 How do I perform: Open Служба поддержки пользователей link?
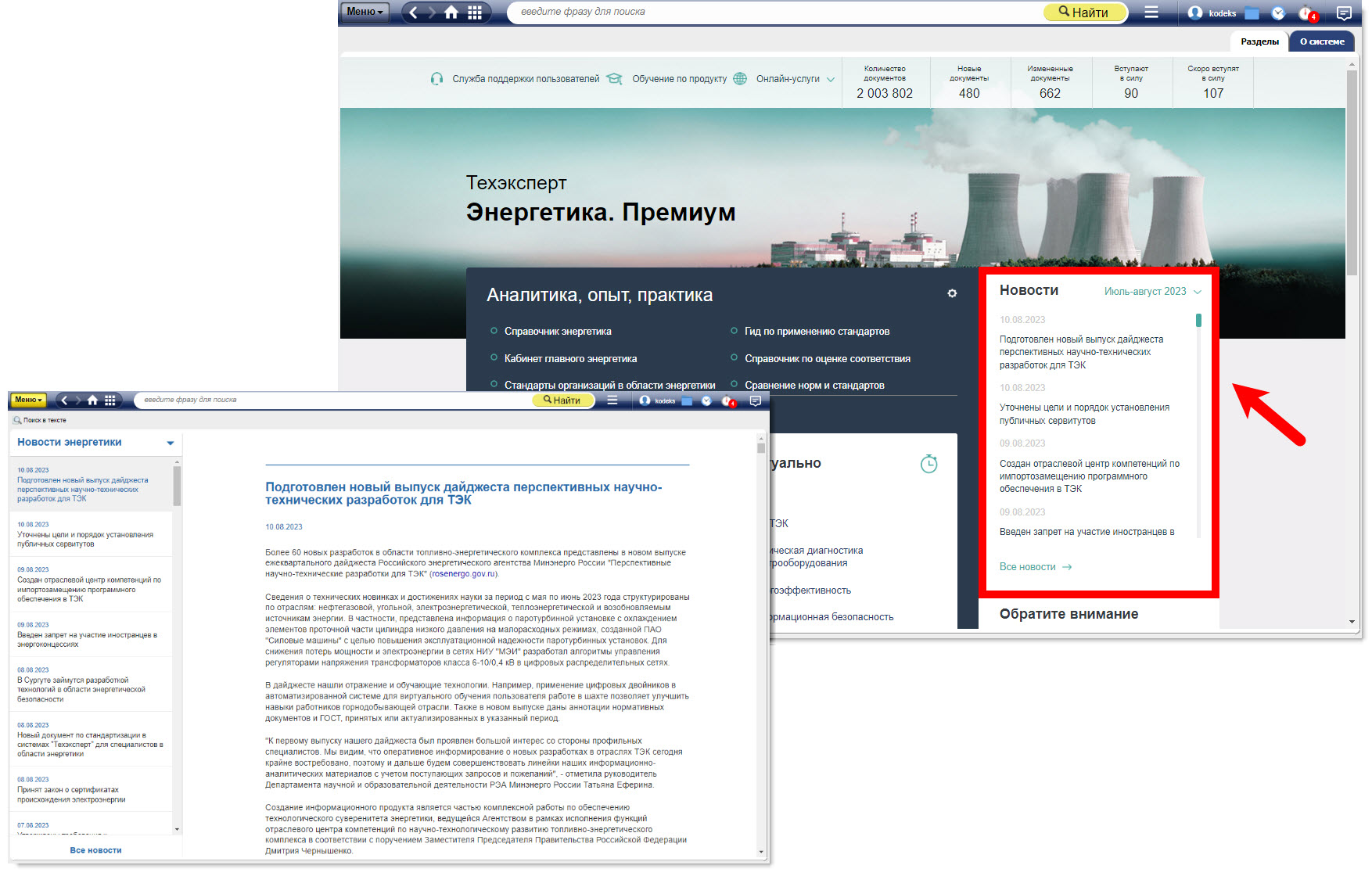tap(526, 79)
